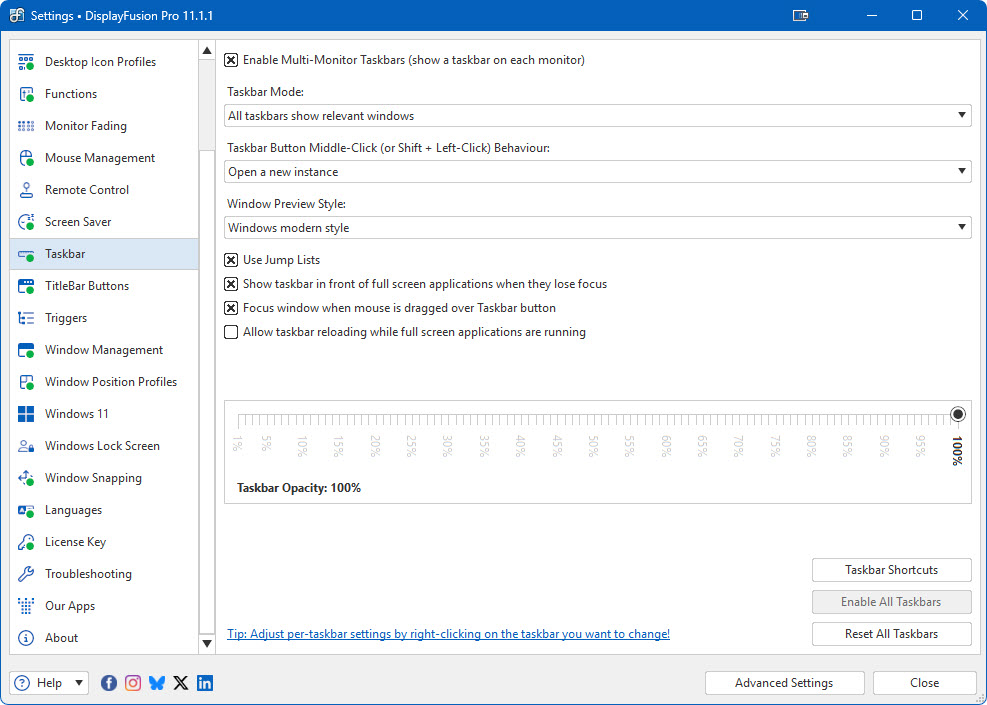Disable Enable Multi-Monitor Taskbars
The width and height of the screenshot is (987, 705).
click(231, 59)
